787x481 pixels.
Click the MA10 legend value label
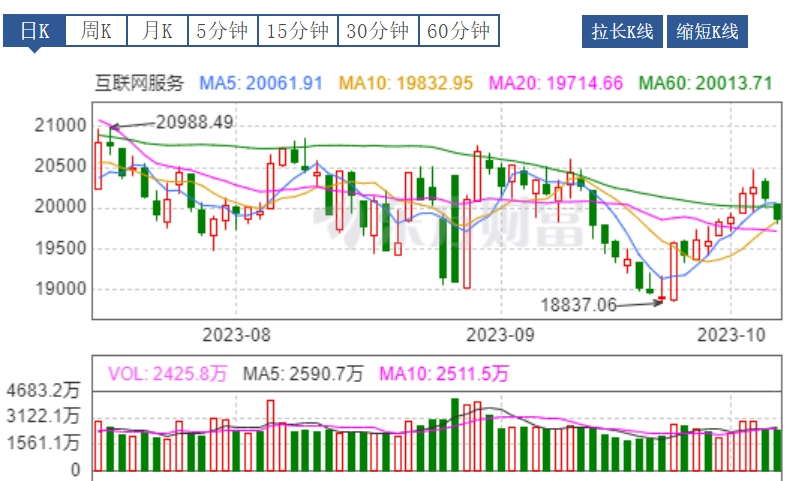tap(406, 84)
